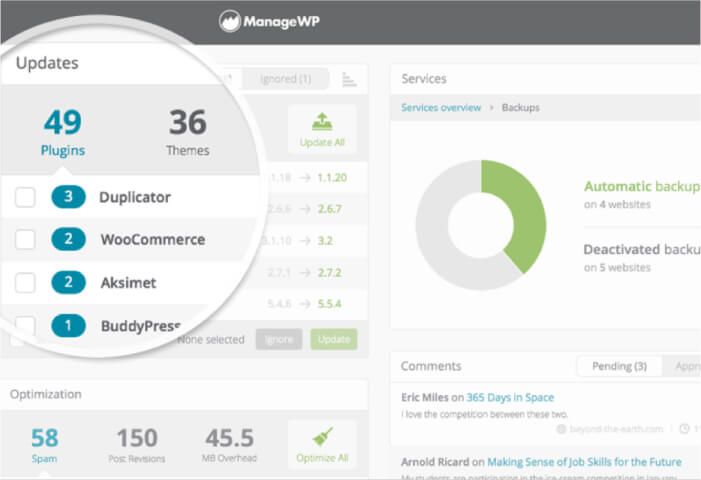The width and height of the screenshot is (701, 480).
Task: Click the BuddyPress count badge 1
Action: [x=68, y=325]
